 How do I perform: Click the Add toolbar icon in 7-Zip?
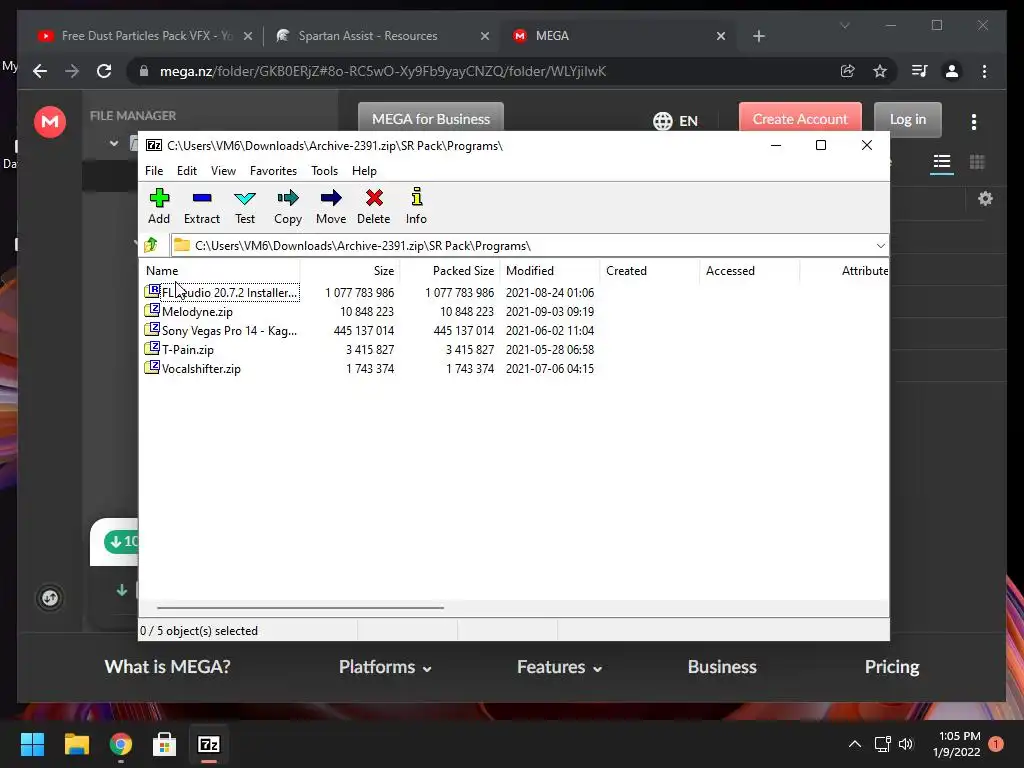click(x=159, y=197)
